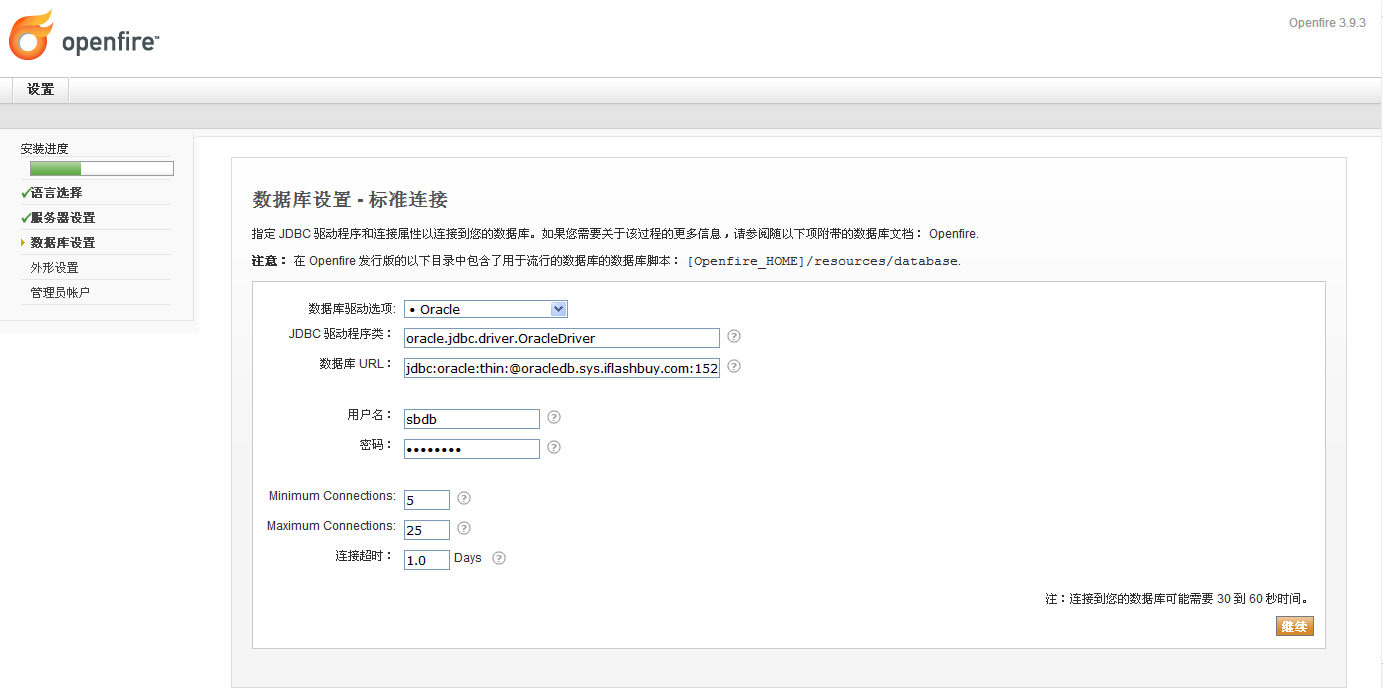
Task: Select 语言选择 in setup sidebar
Action: tap(57, 193)
